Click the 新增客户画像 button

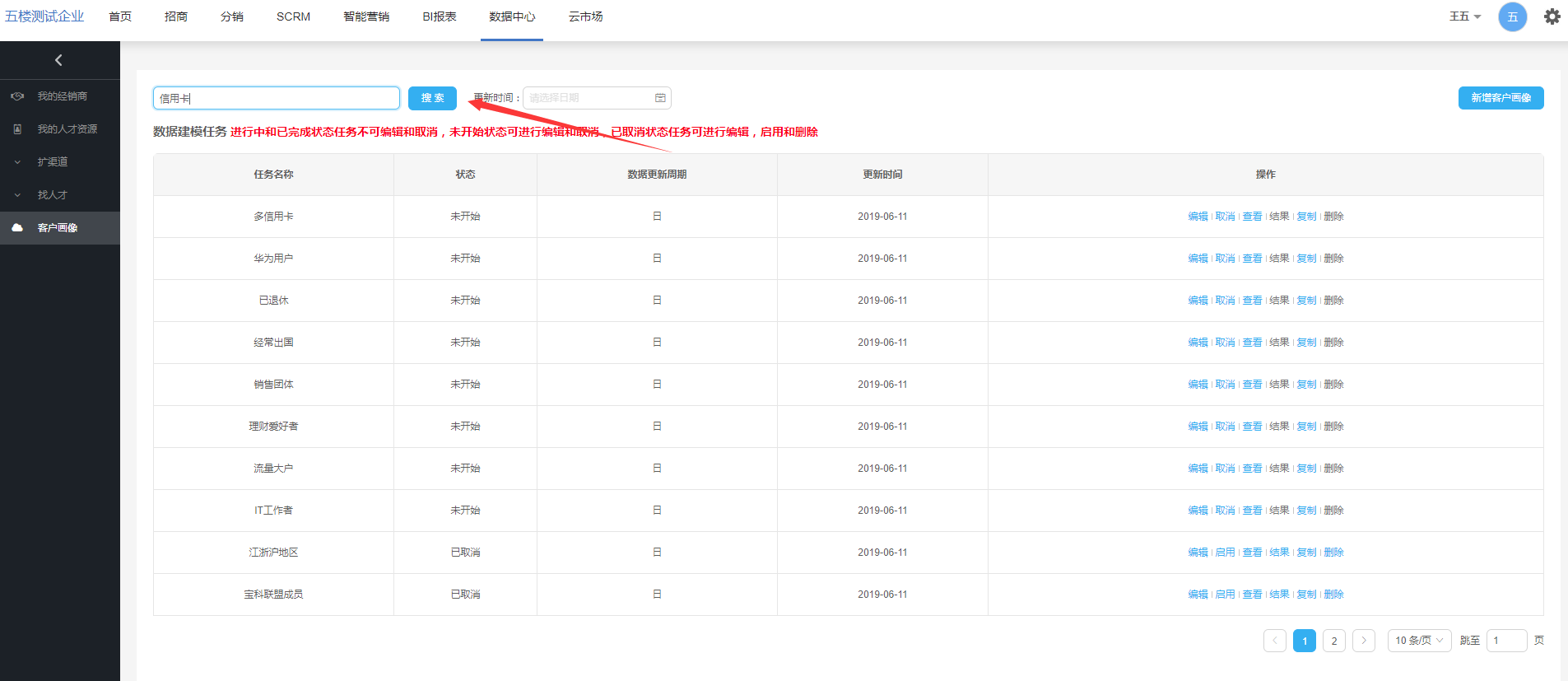pyautogui.click(x=1501, y=98)
